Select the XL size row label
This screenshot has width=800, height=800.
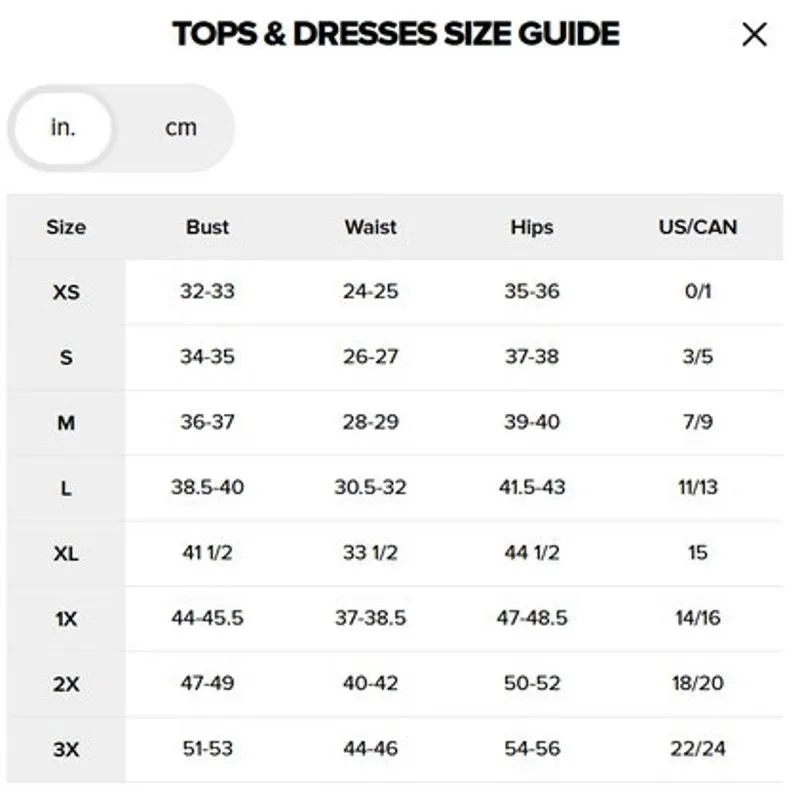66,553
